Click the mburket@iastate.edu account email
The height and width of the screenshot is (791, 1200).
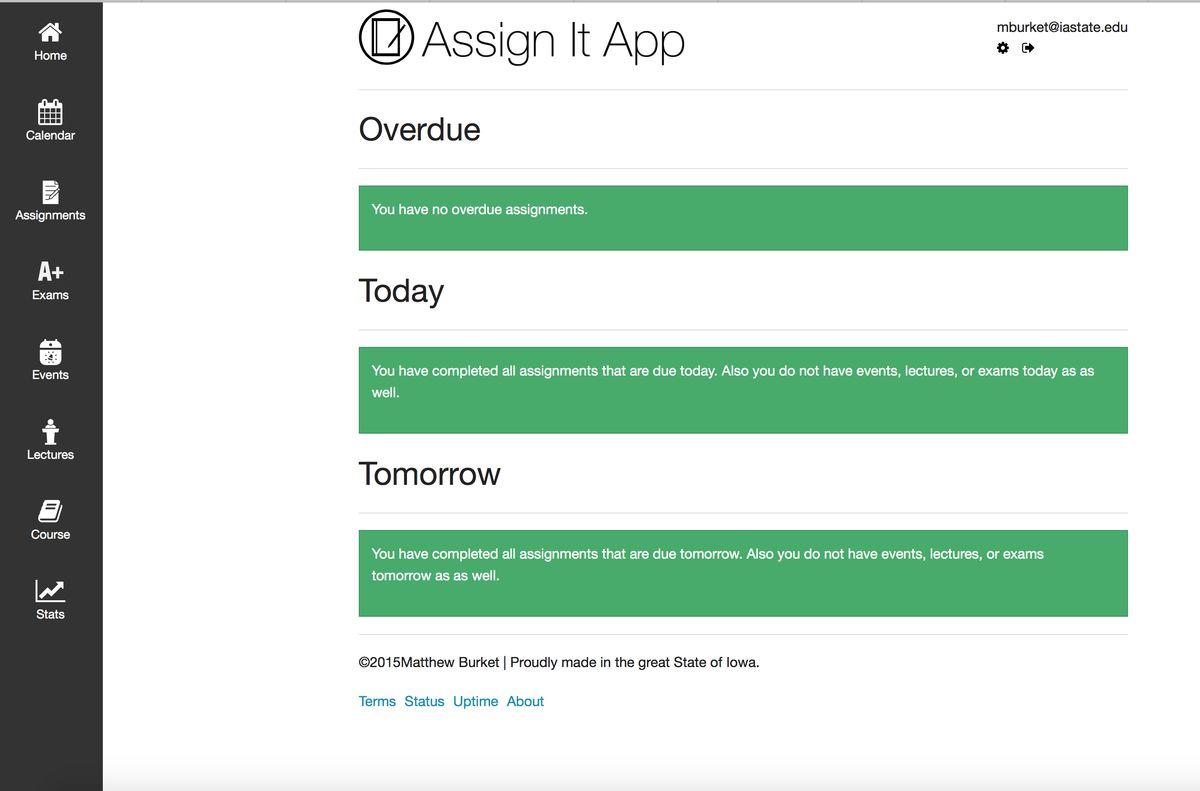click(1062, 27)
